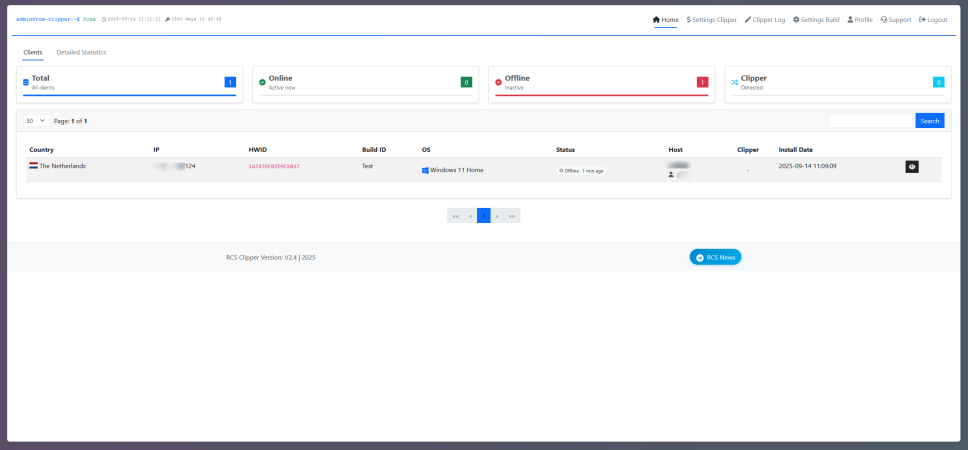
Task: Click the 'Clipper' card title
Action: [x=754, y=78]
